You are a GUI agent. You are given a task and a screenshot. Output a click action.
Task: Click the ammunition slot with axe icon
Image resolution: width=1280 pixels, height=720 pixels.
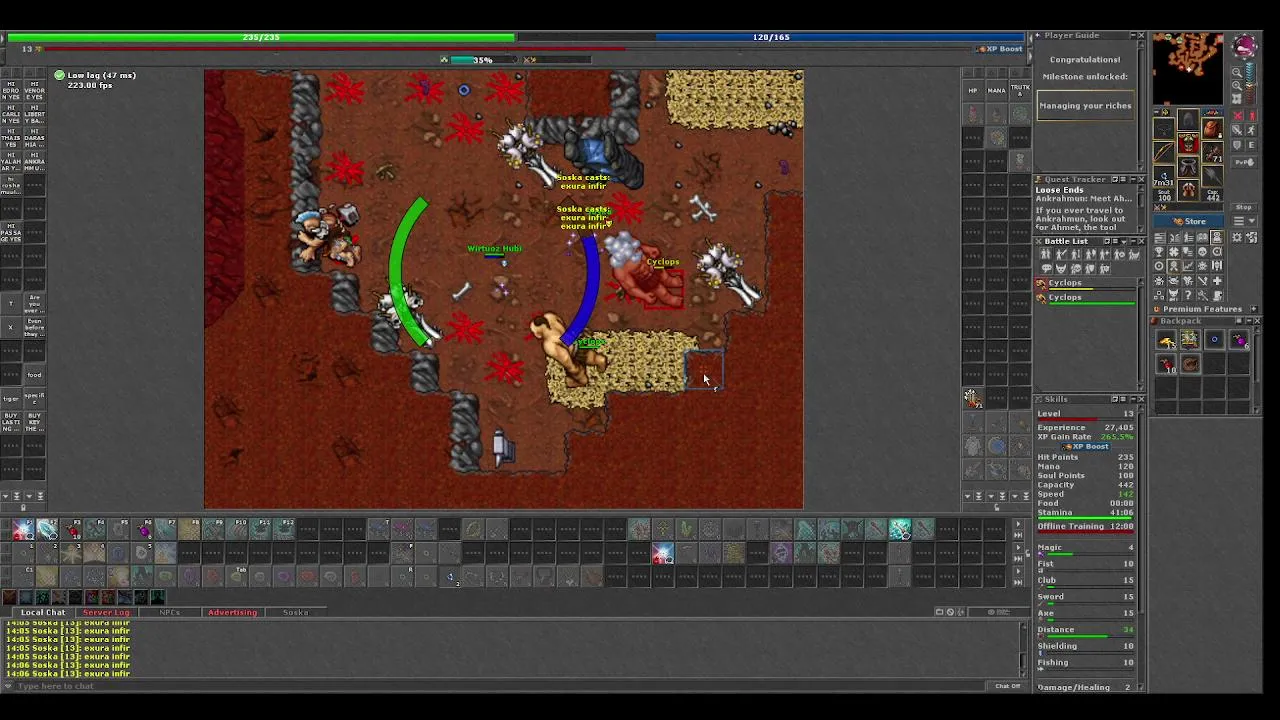(x=1213, y=176)
